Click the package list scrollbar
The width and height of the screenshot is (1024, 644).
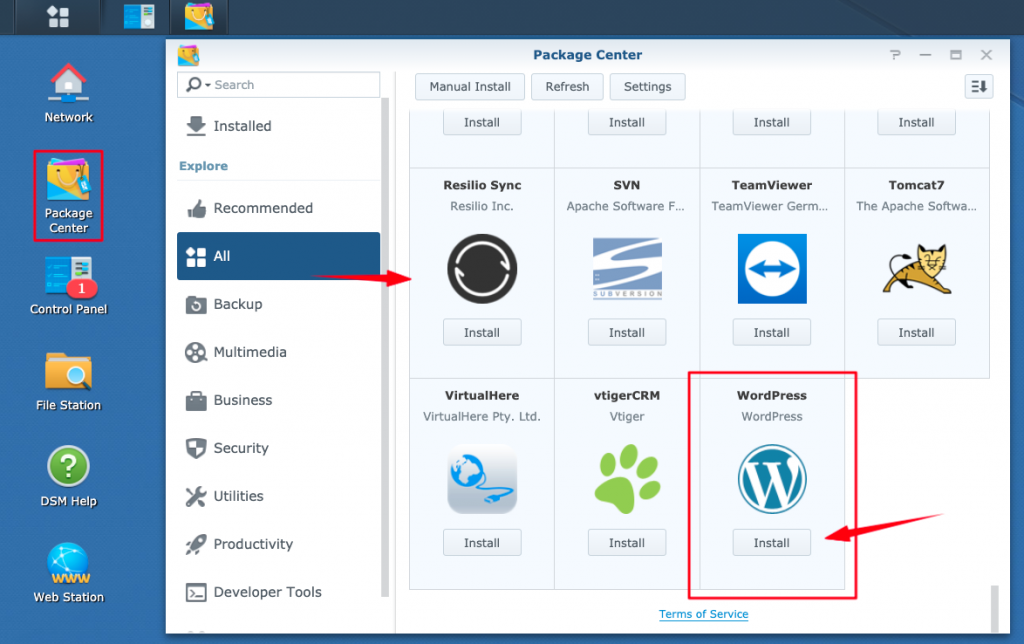pos(995,609)
